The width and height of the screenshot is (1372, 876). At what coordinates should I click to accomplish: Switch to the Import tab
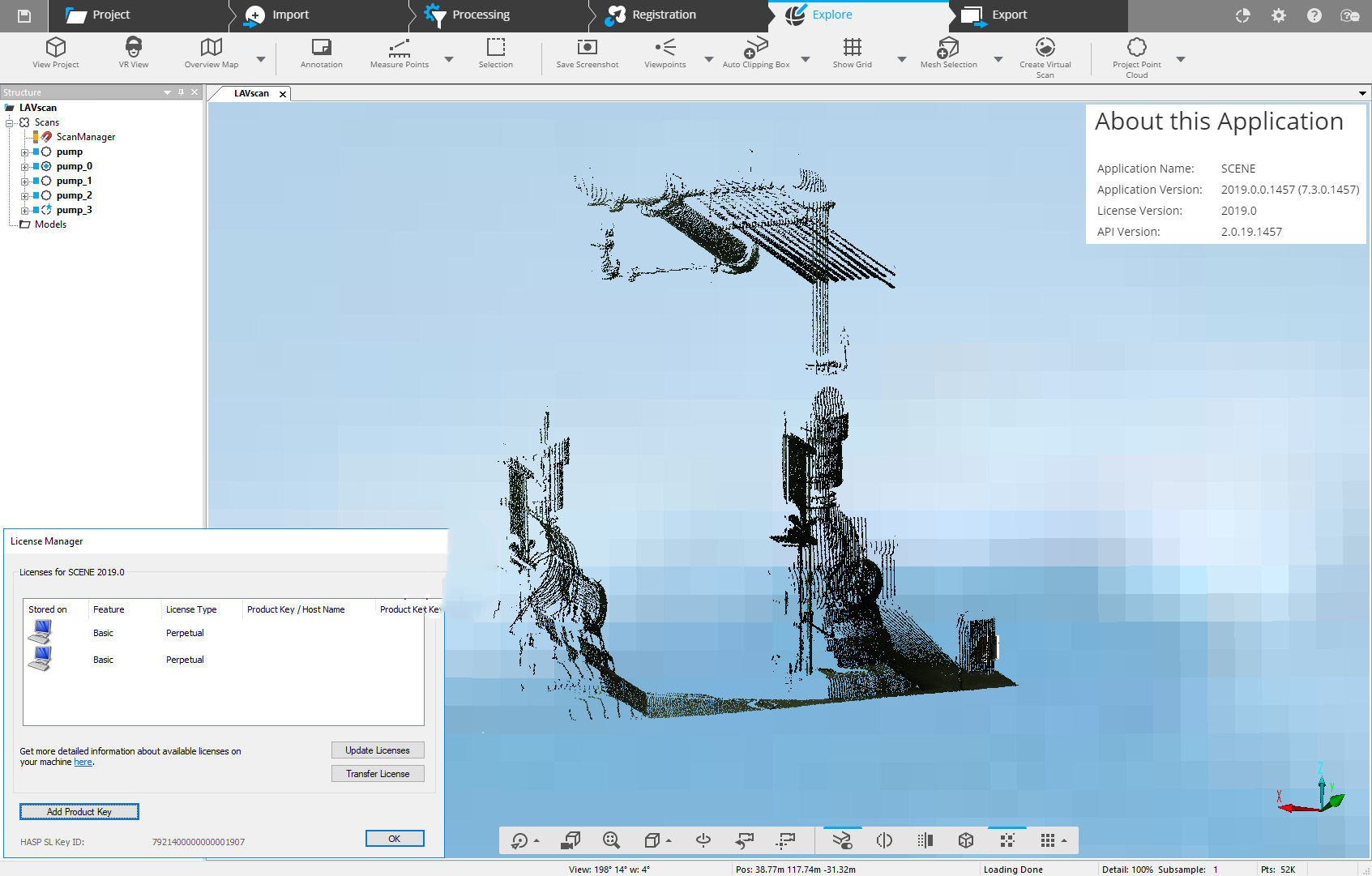click(x=319, y=15)
